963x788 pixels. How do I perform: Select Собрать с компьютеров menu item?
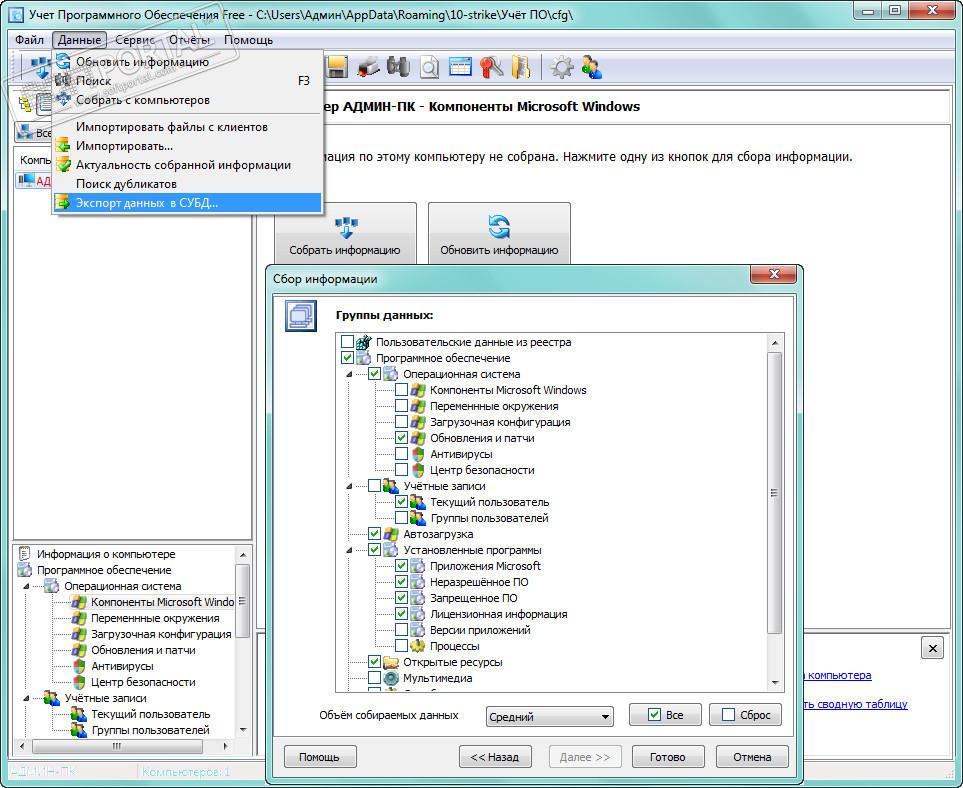tap(187, 99)
